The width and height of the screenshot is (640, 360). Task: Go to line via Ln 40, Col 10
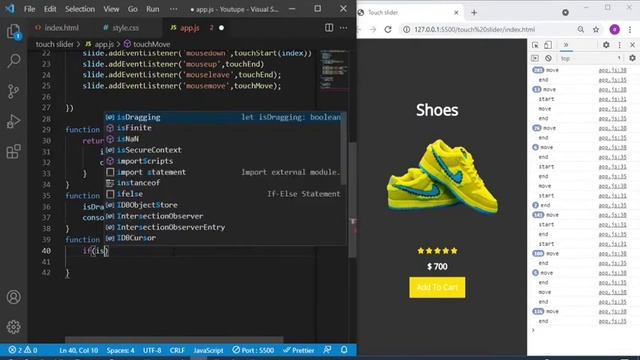click(79, 350)
